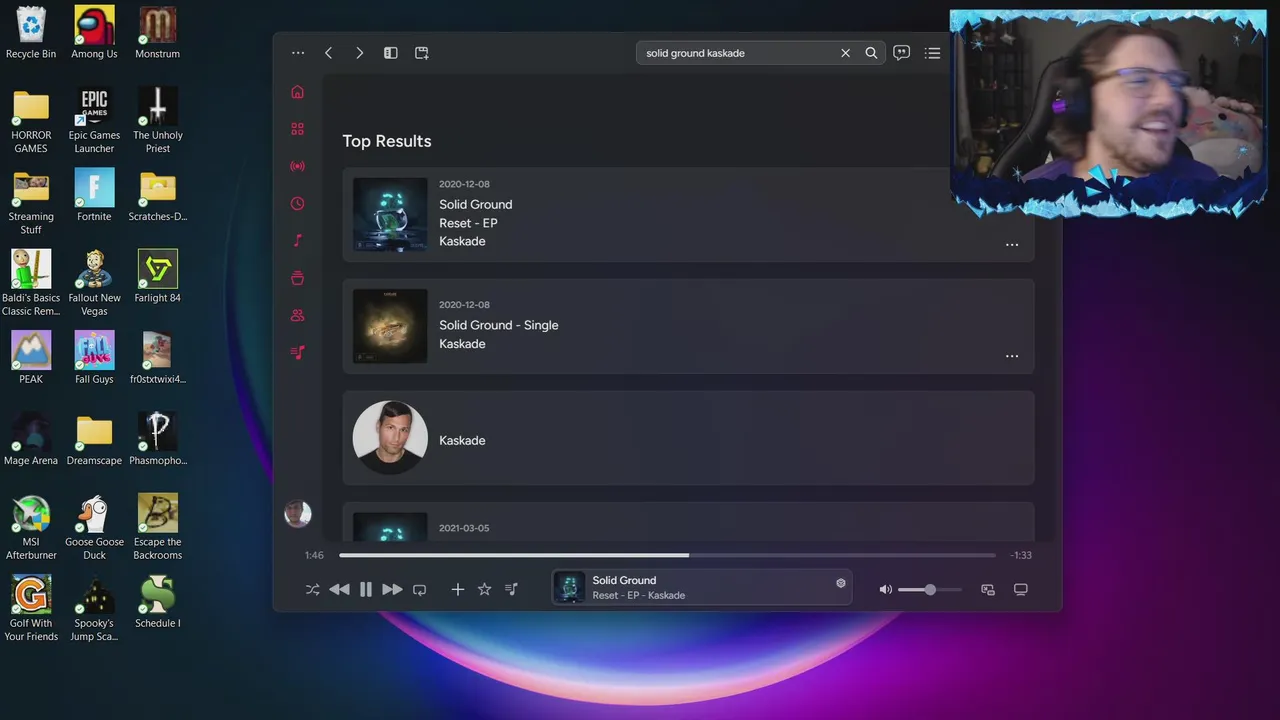Click the Top Results heading
1280x720 pixels.
387,141
